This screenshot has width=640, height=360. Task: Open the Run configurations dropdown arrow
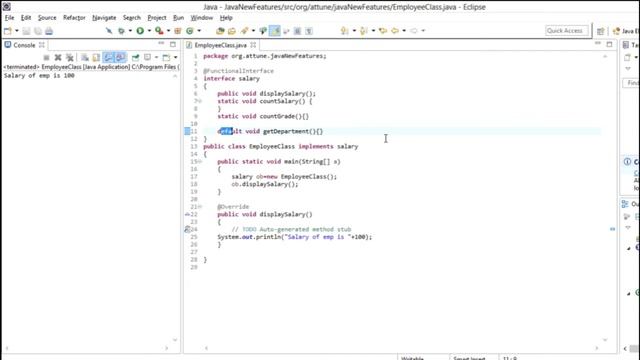tap(149, 31)
